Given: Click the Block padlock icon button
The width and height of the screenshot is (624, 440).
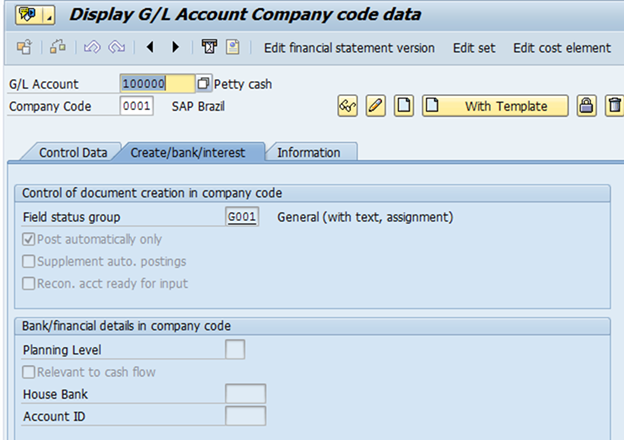Looking at the screenshot, I should (x=587, y=106).
